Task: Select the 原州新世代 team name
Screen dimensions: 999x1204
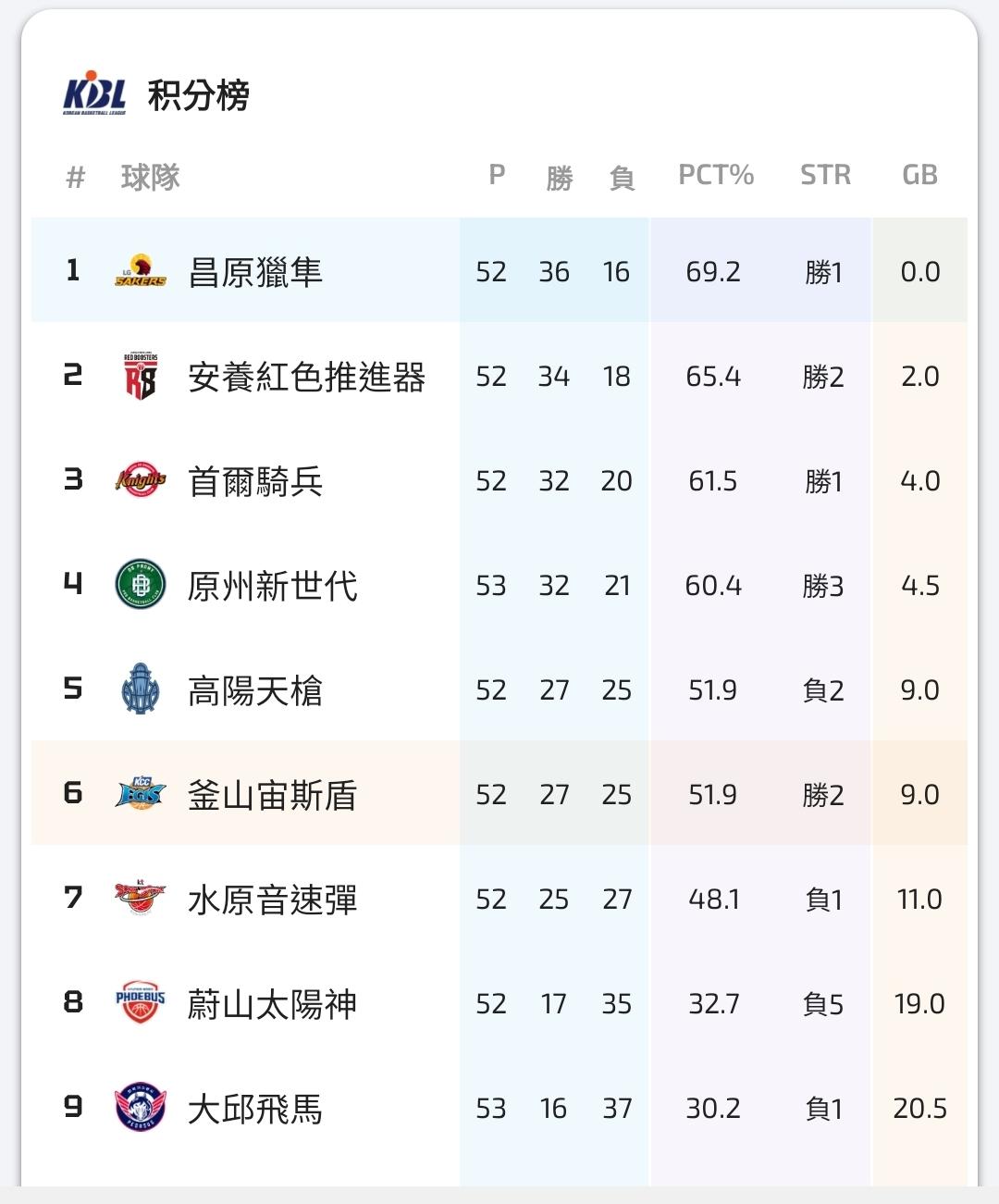Action: (x=272, y=586)
